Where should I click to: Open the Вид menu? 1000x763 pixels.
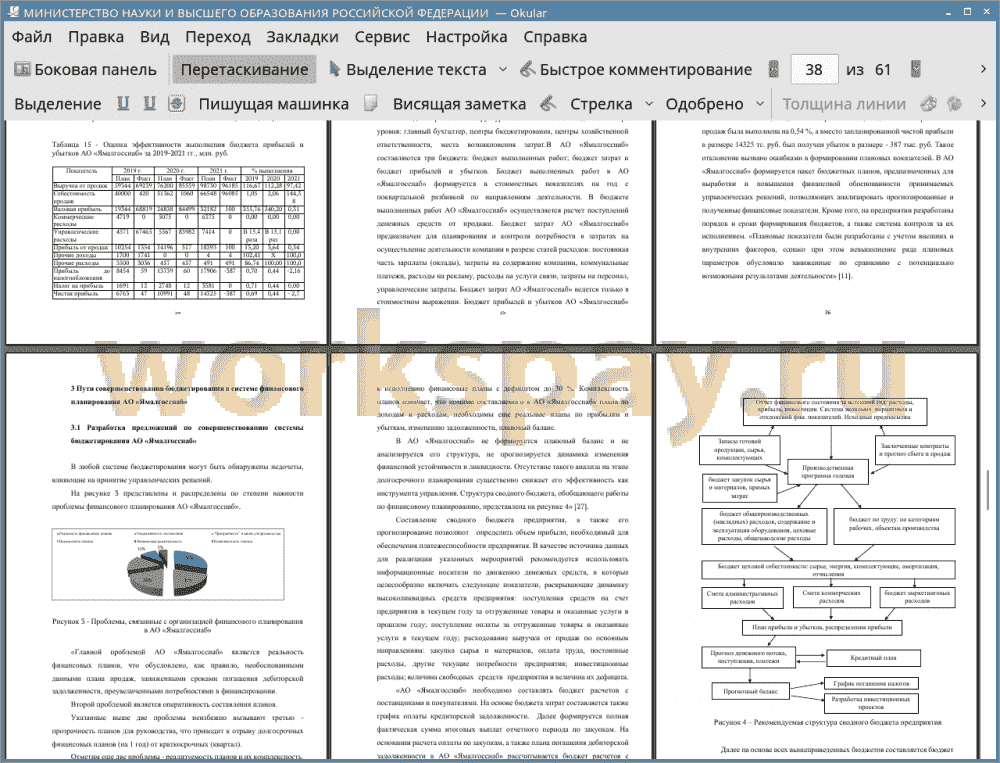coord(154,37)
